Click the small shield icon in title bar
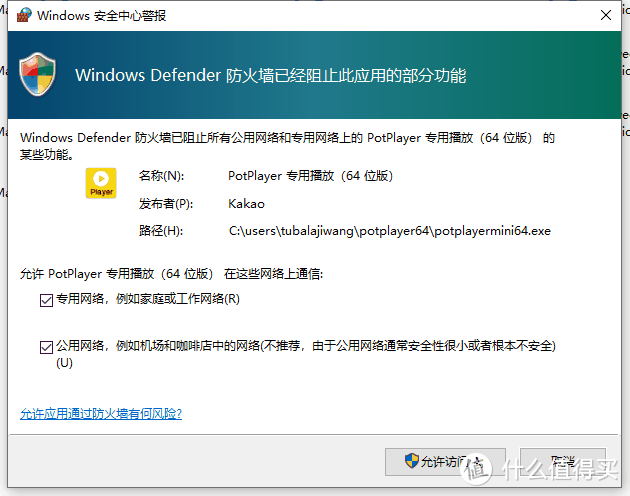This screenshot has width=630, height=496. (x=20, y=15)
